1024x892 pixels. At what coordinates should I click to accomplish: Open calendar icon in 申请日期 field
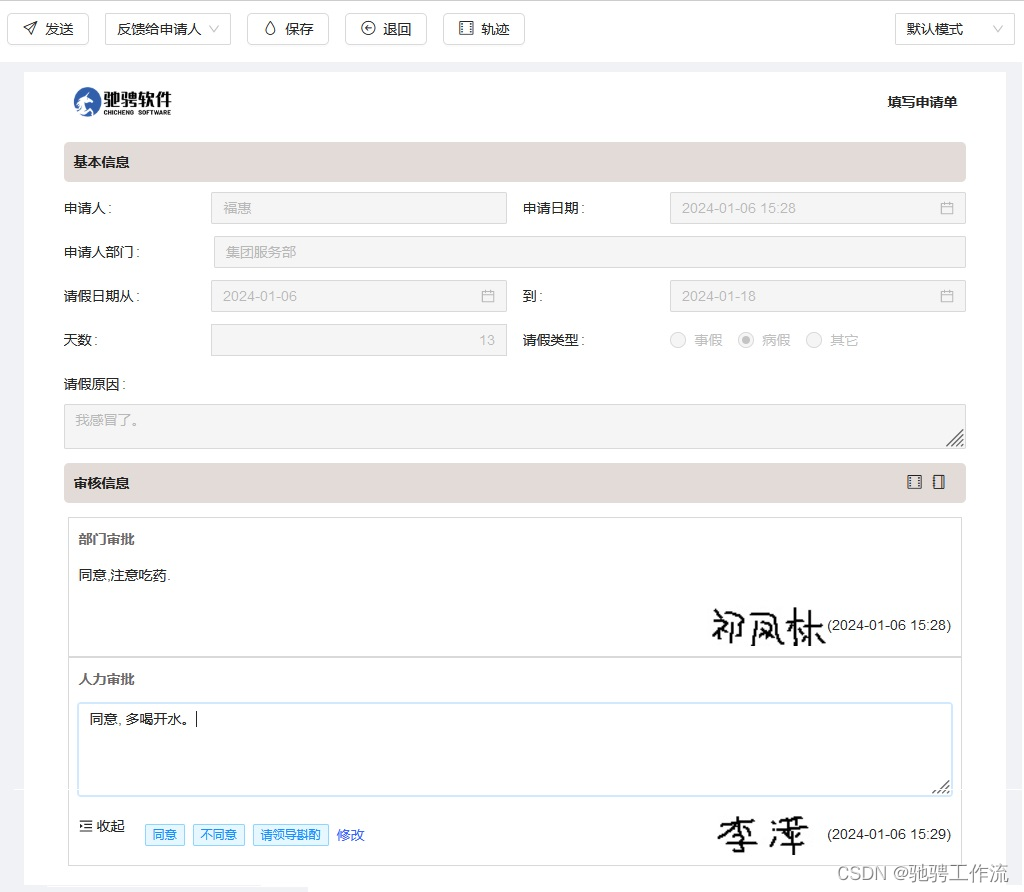click(x=947, y=208)
